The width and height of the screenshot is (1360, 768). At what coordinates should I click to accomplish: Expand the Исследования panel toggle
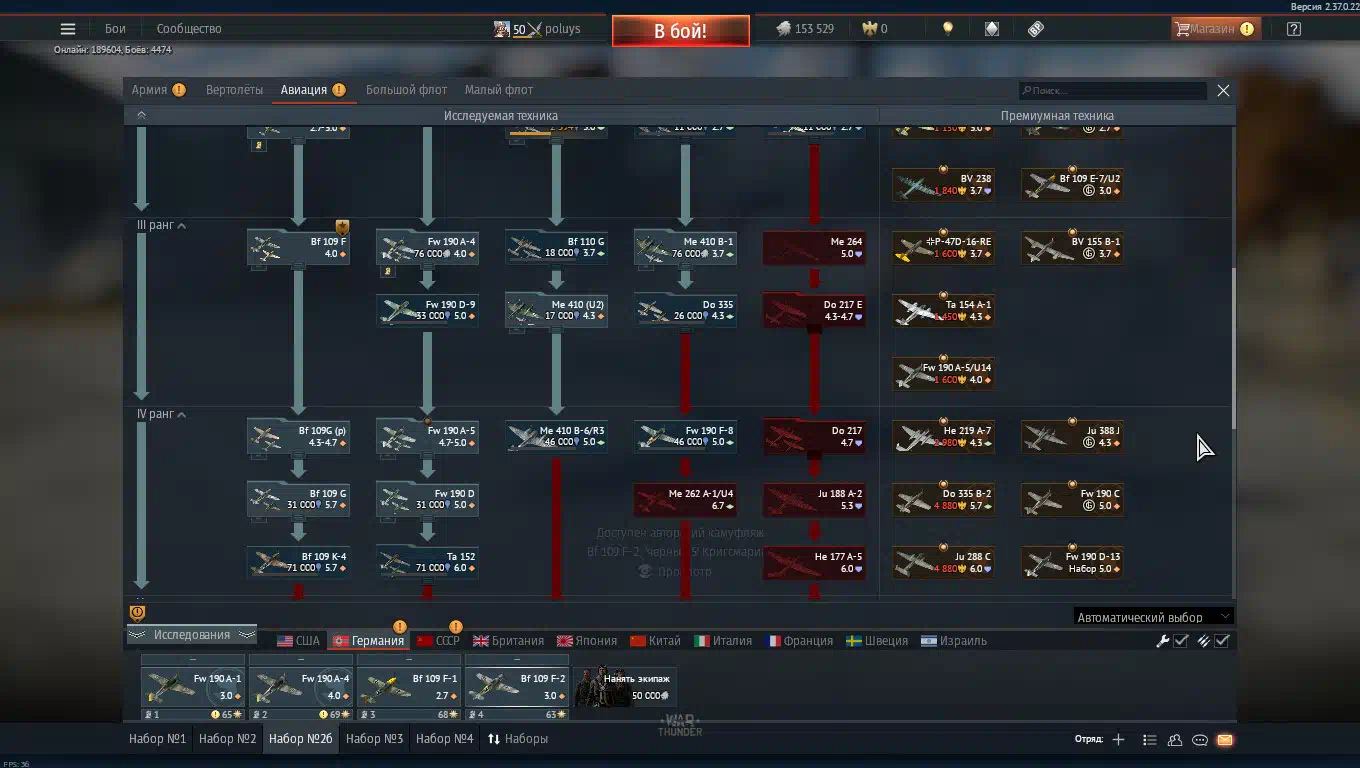click(x=191, y=635)
